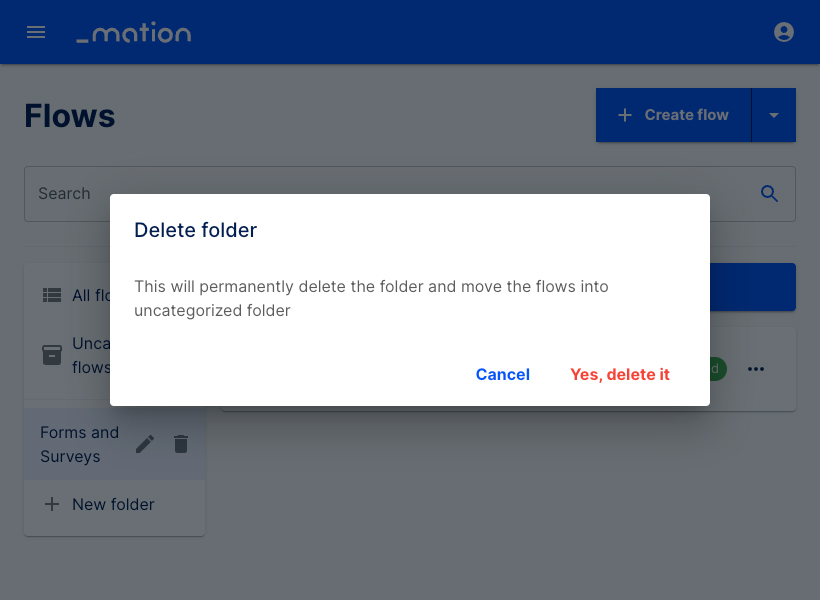Open the three-dot flow options menu

point(756,369)
